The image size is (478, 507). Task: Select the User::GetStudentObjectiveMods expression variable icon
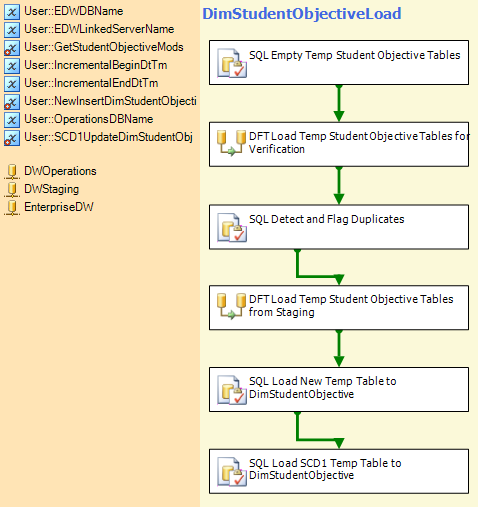12,48
